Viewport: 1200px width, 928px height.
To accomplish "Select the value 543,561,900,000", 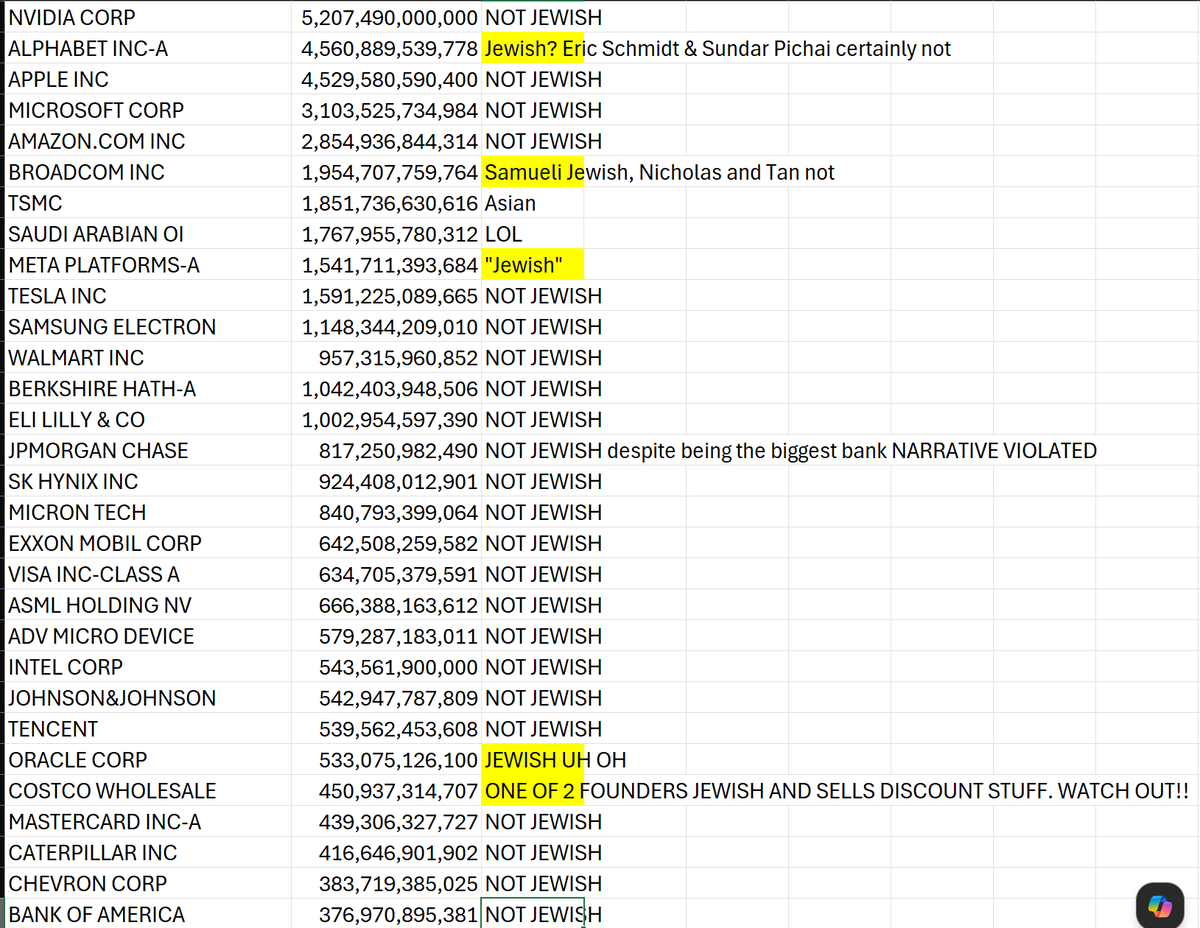I will click(399, 667).
